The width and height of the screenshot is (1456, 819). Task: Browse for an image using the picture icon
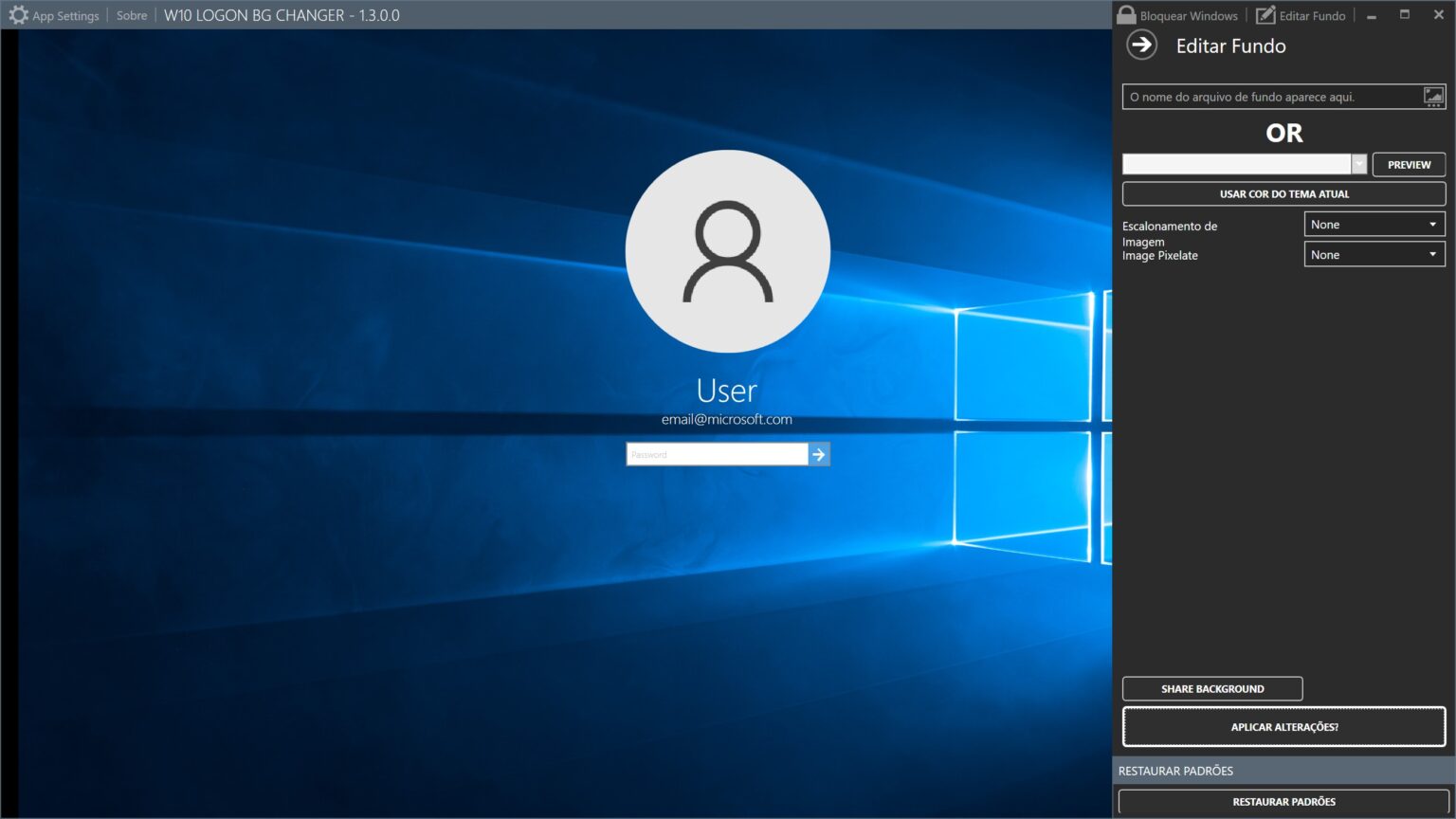pyautogui.click(x=1433, y=96)
